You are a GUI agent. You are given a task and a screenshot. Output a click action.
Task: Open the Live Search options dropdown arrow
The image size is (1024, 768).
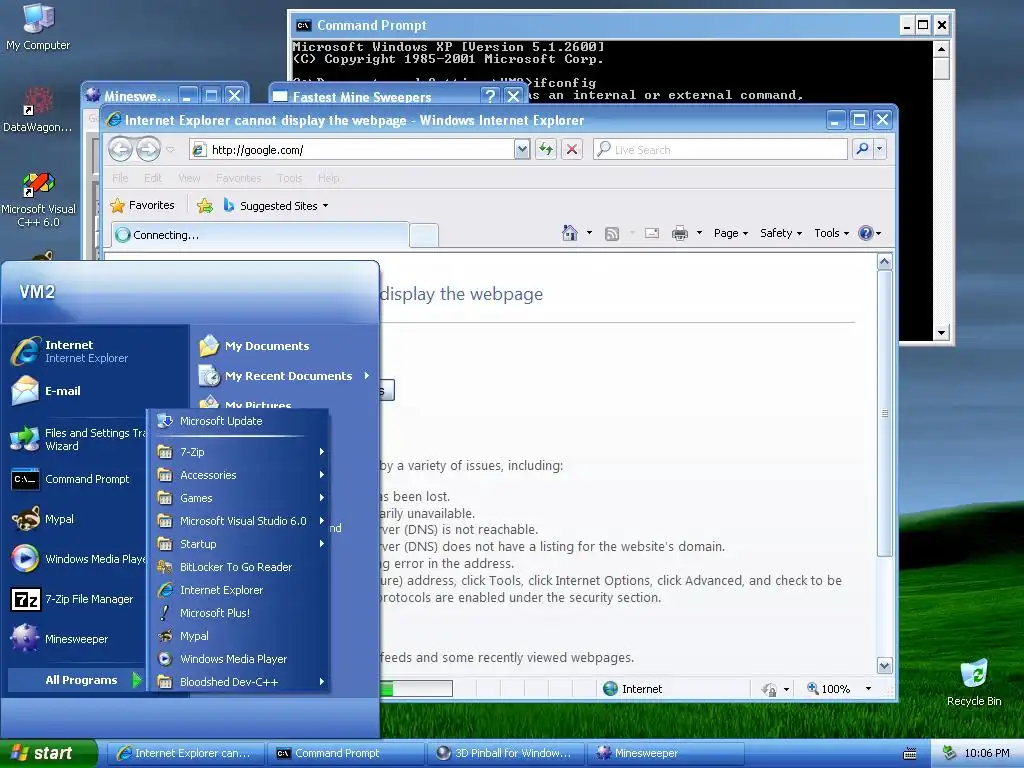(x=880, y=149)
